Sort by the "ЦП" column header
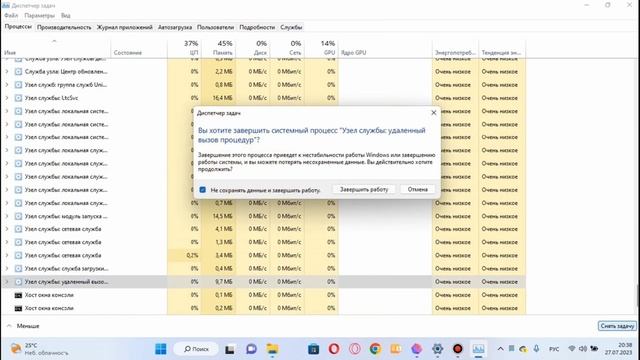640x360 pixels. pyautogui.click(x=184, y=48)
